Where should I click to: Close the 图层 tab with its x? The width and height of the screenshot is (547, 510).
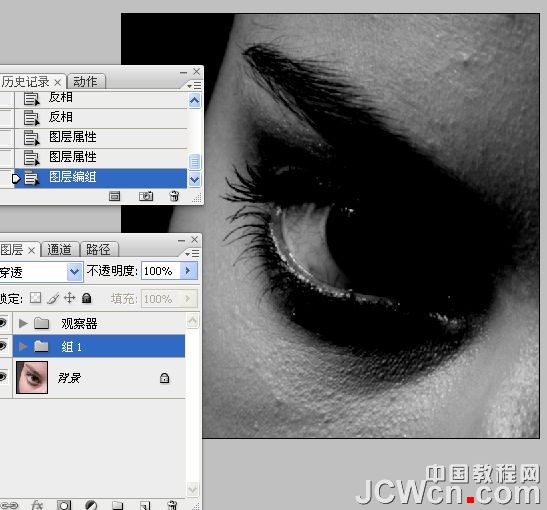click(x=31, y=250)
